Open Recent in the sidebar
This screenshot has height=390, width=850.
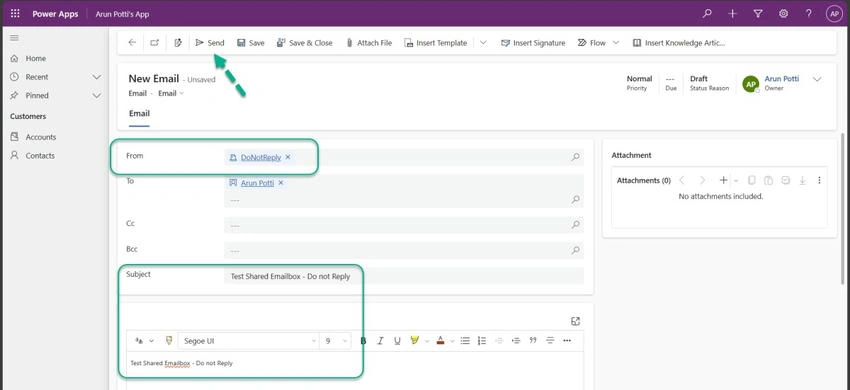click(x=37, y=77)
